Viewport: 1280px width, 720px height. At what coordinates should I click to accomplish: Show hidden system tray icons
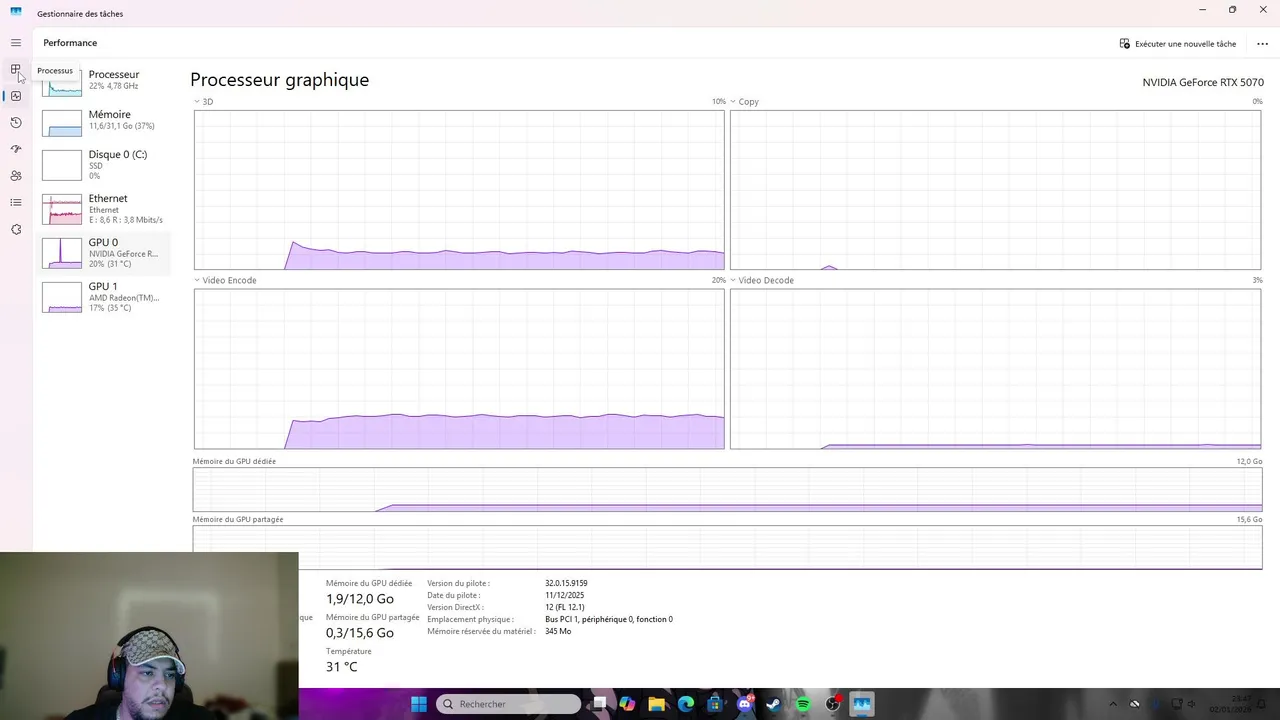tap(1113, 704)
